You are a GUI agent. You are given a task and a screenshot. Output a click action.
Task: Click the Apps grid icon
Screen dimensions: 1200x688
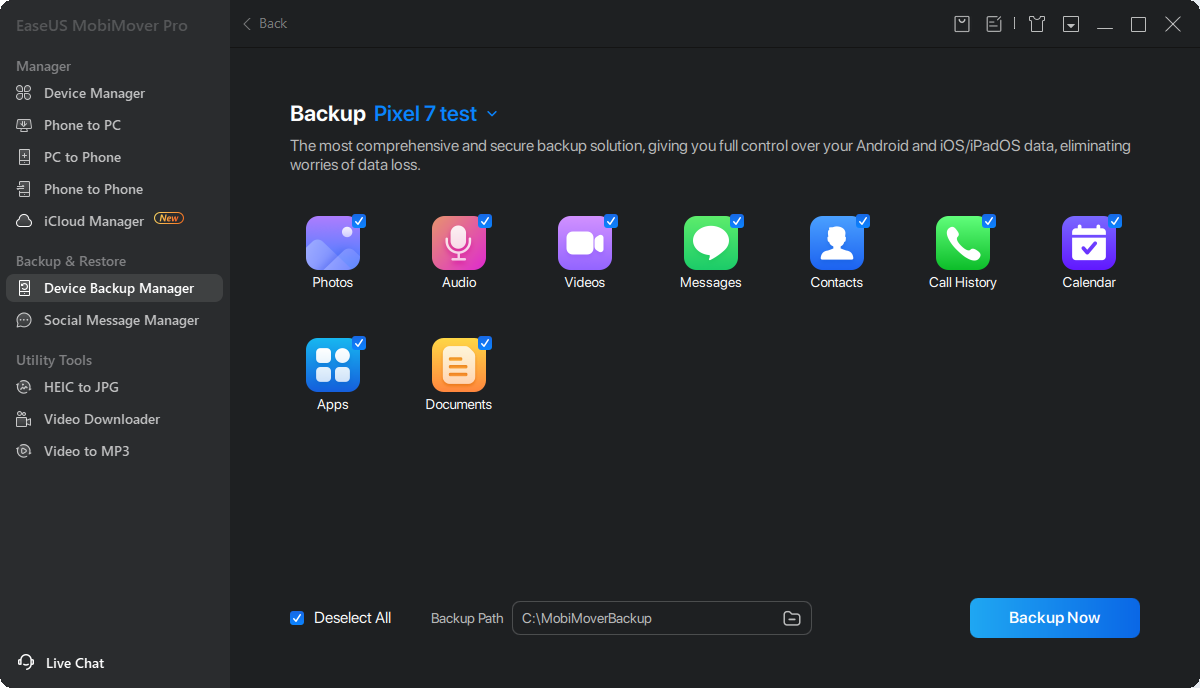pyautogui.click(x=333, y=365)
